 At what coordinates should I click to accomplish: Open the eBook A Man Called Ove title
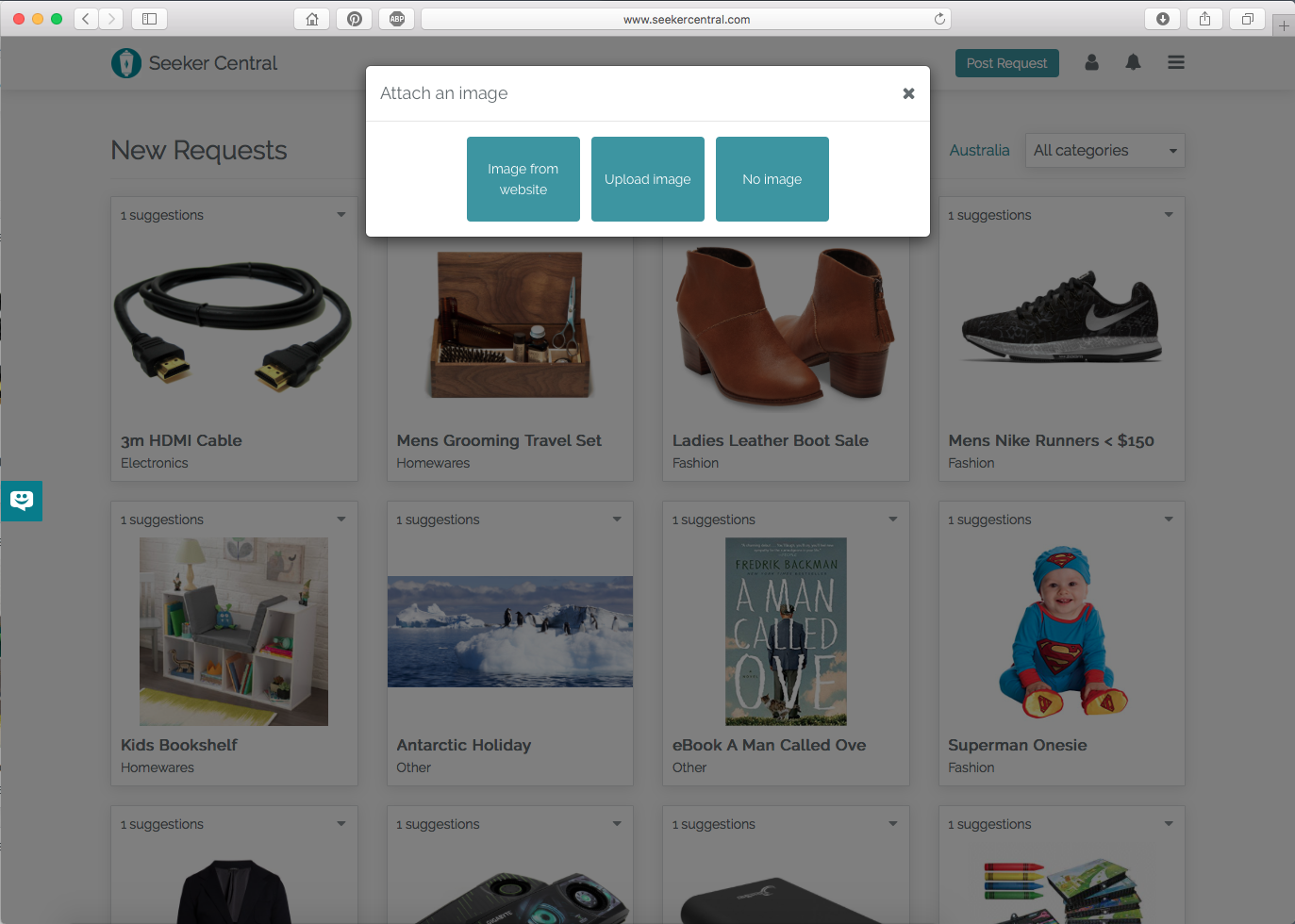point(769,745)
